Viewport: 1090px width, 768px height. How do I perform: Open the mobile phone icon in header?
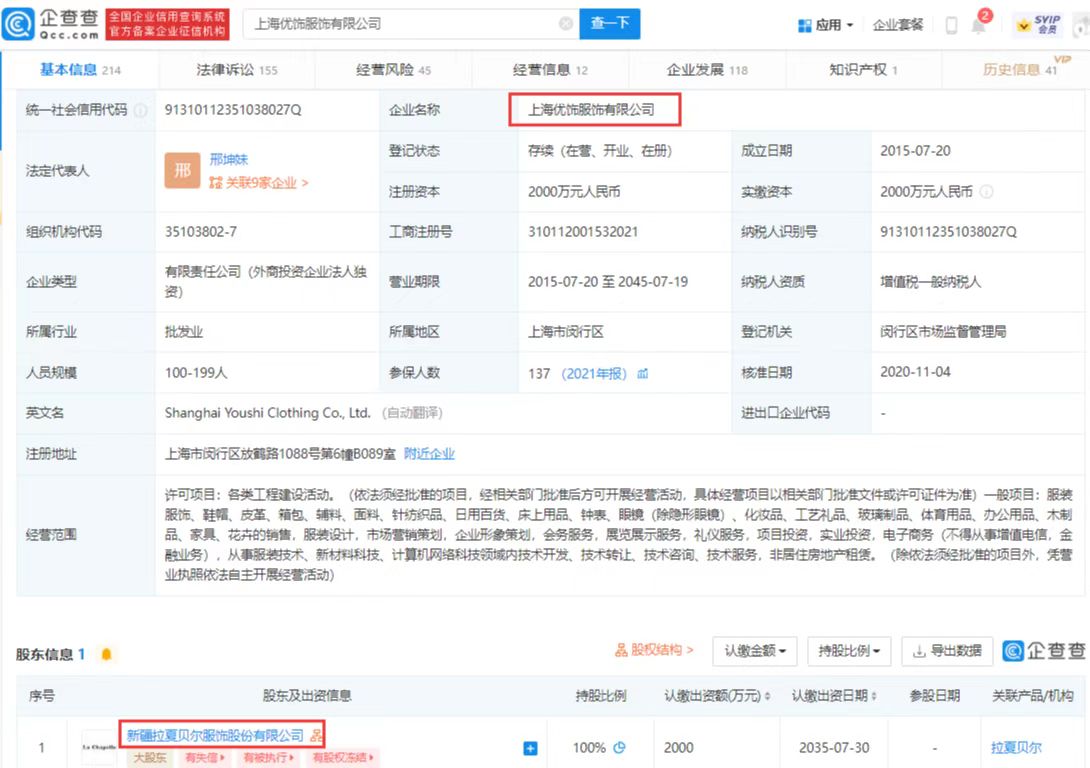click(x=951, y=26)
